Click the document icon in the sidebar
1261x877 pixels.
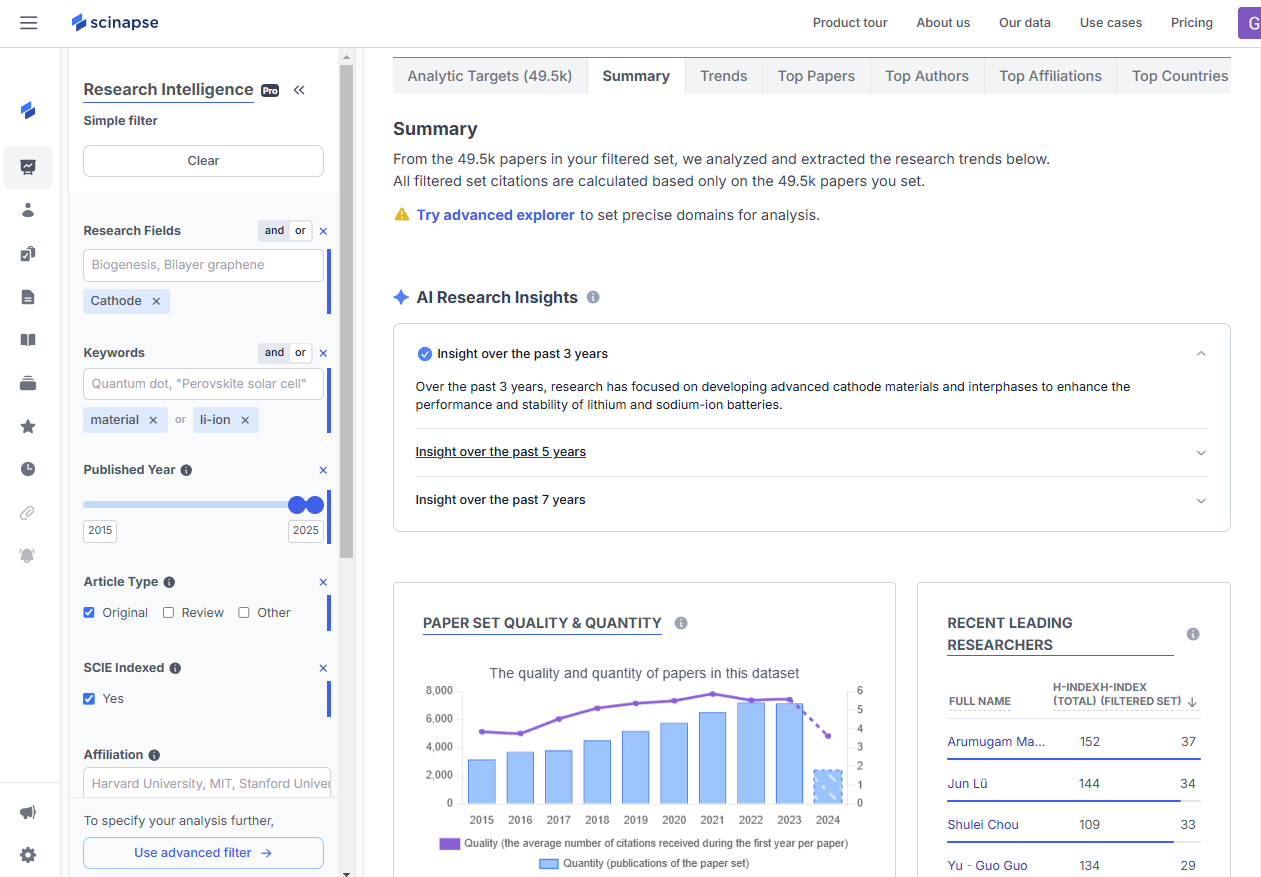[28, 297]
